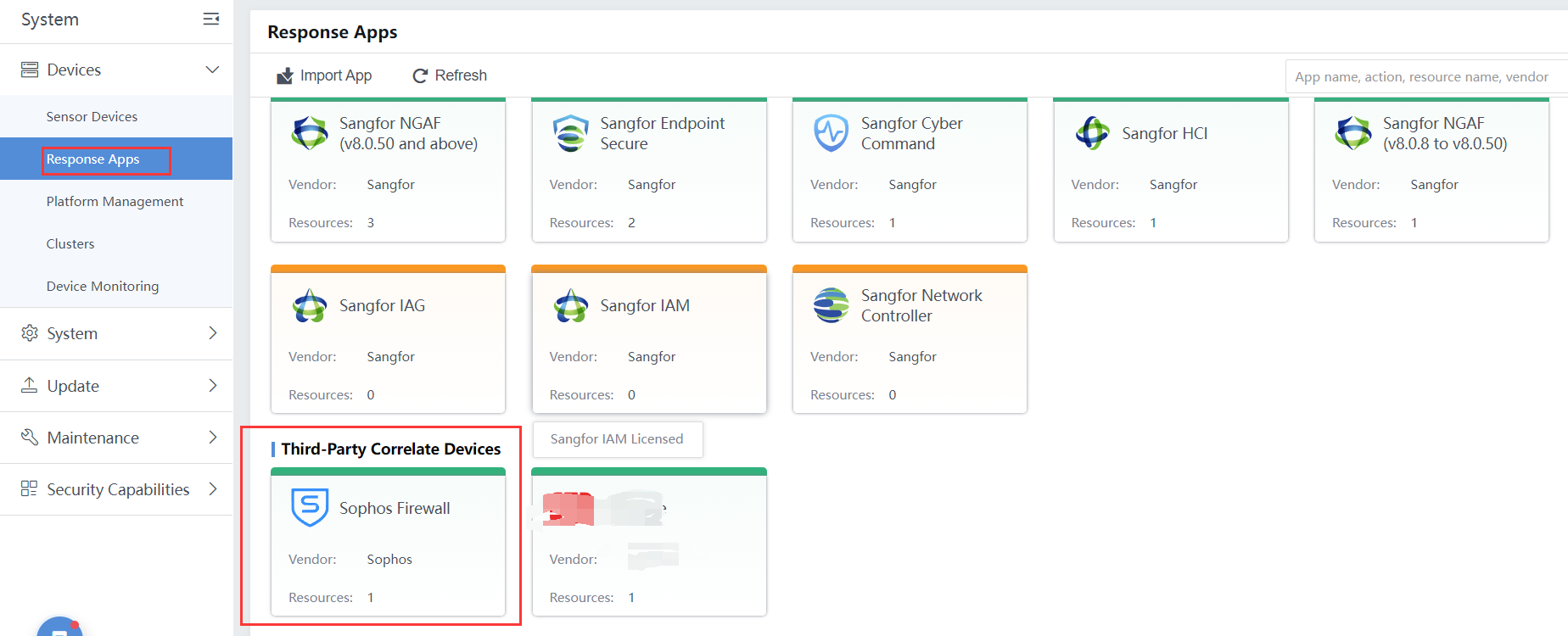Image resolution: width=1568 pixels, height=636 pixels.
Task: Click the Sangfor Network Controller icon
Action: (831, 305)
